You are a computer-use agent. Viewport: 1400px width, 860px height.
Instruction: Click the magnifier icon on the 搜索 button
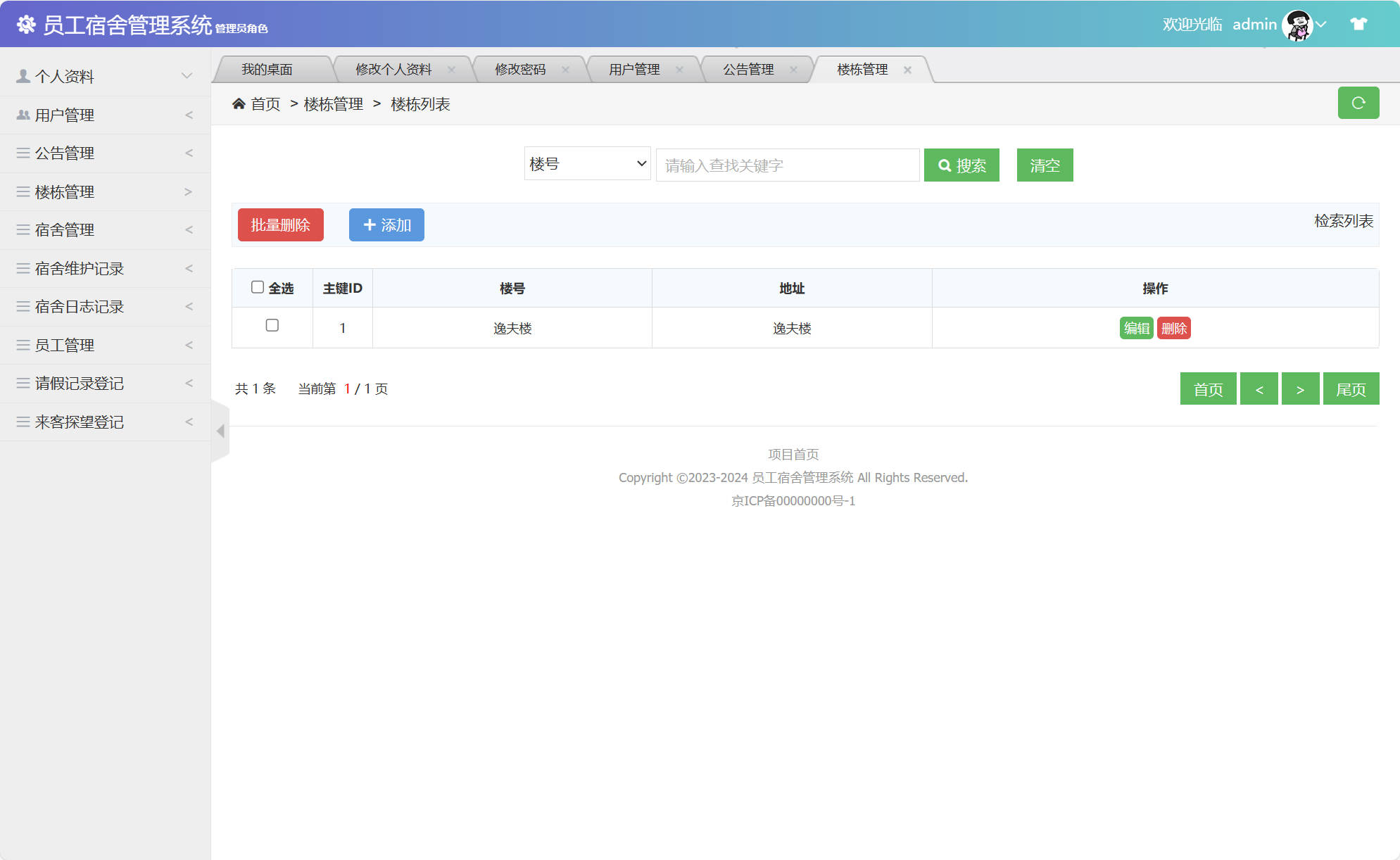(945, 165)
